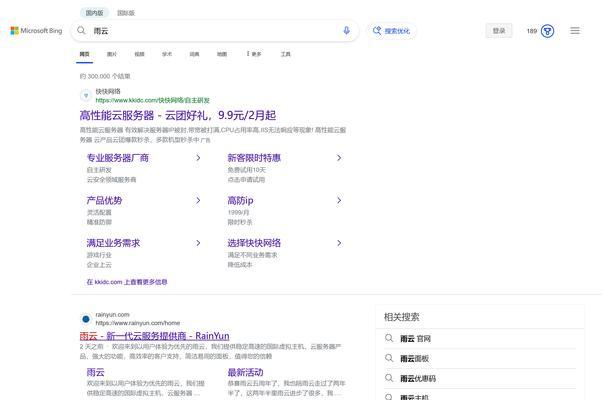Click the 快快网络 advertiser name

coord(108,92)
